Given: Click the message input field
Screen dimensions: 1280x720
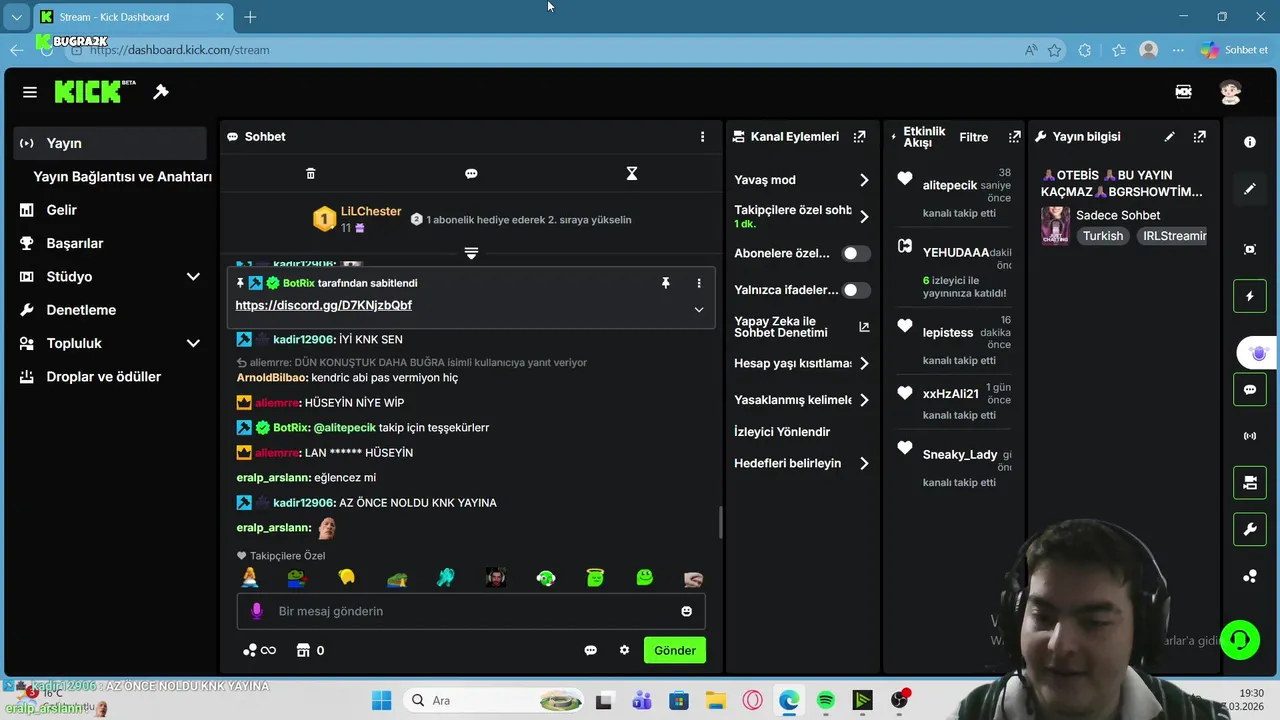Looking at the screenshot, I should coord(470,611).
